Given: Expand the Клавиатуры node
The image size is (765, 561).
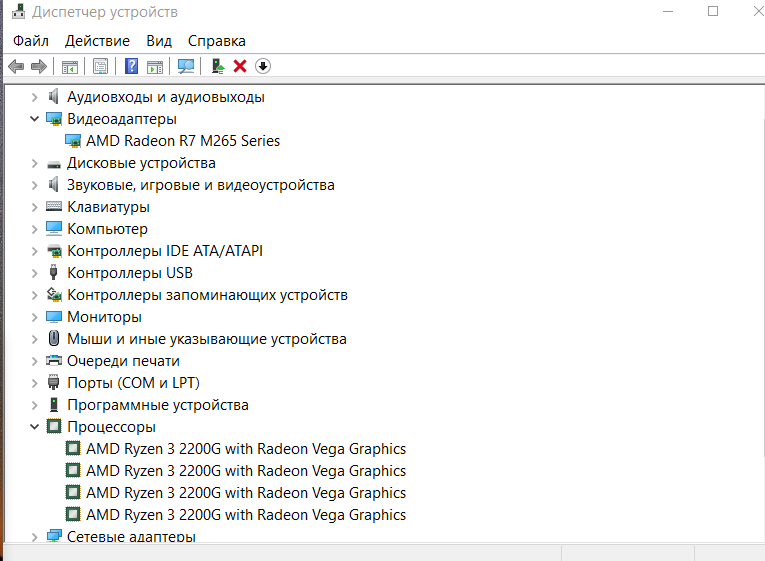Looking at the screenshot, I should 34,207.
